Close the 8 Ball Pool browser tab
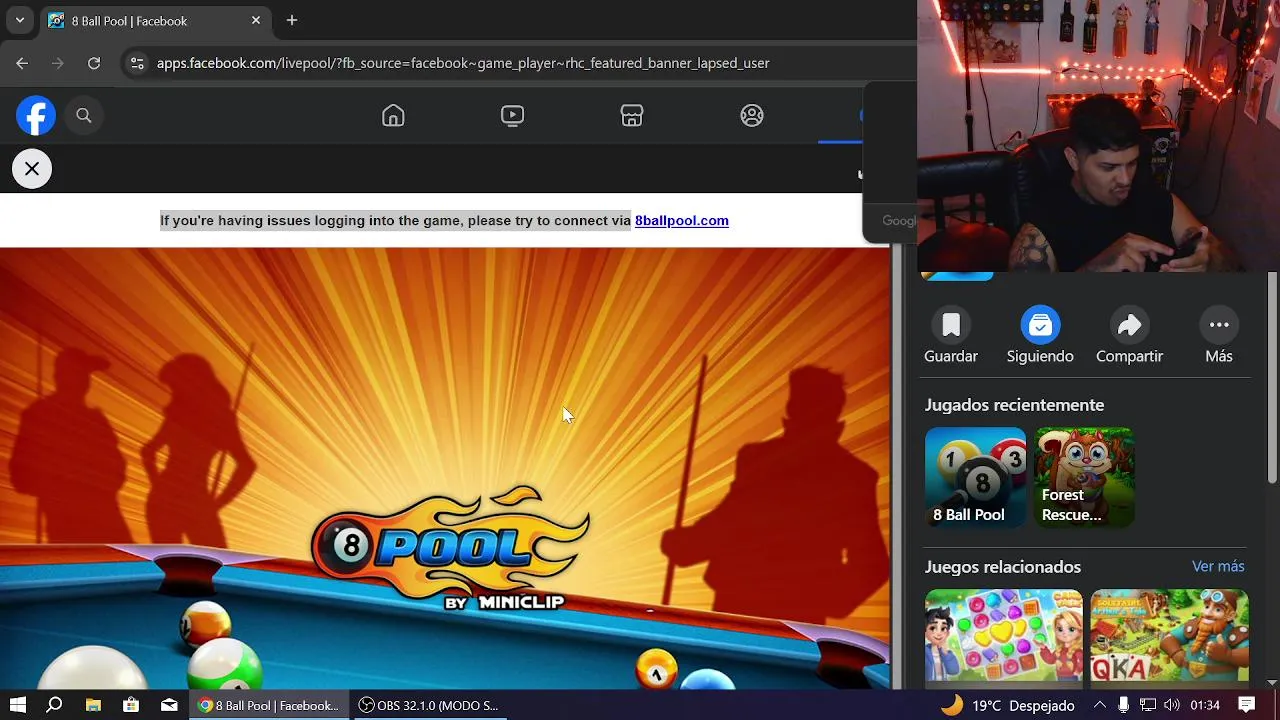This screenshot has height=720, width=1280. pos(256,20)
